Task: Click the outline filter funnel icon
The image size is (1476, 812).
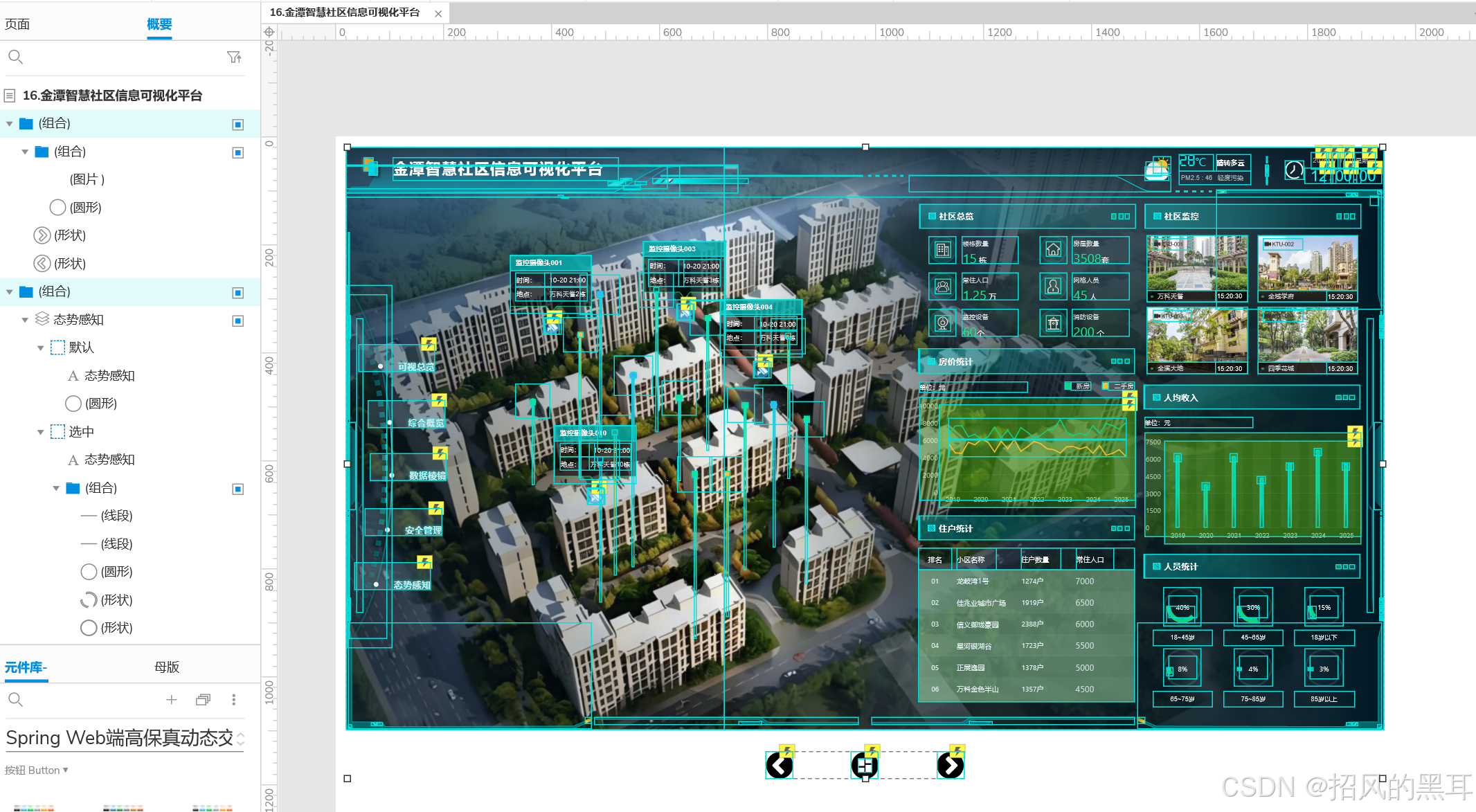Action: pyautogui.click(x=234, y=57)
